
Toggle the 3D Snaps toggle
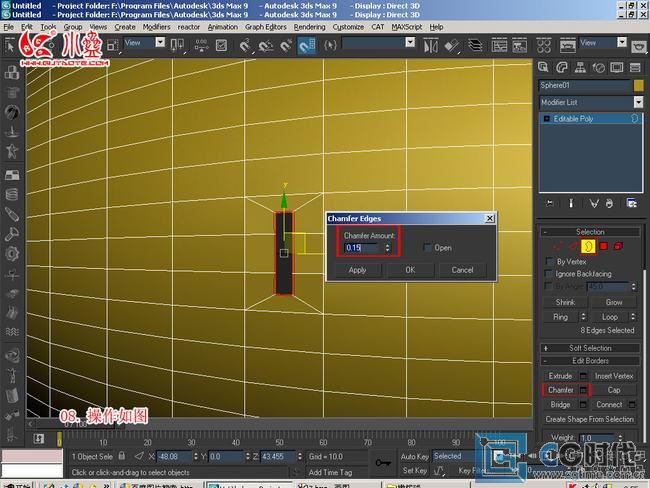coord(245,45)
